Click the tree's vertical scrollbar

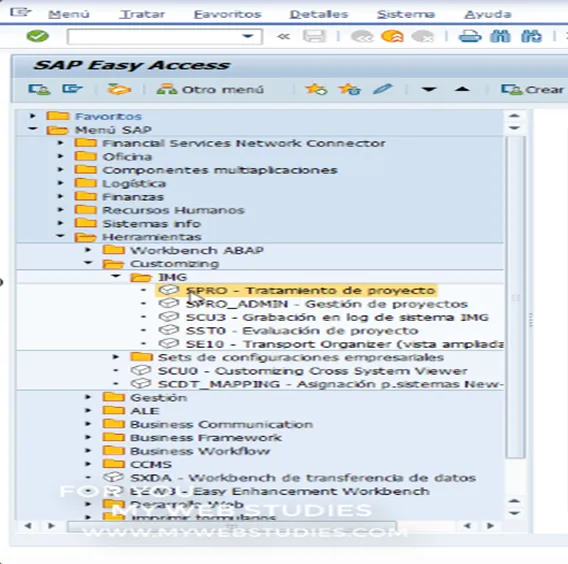515,296
